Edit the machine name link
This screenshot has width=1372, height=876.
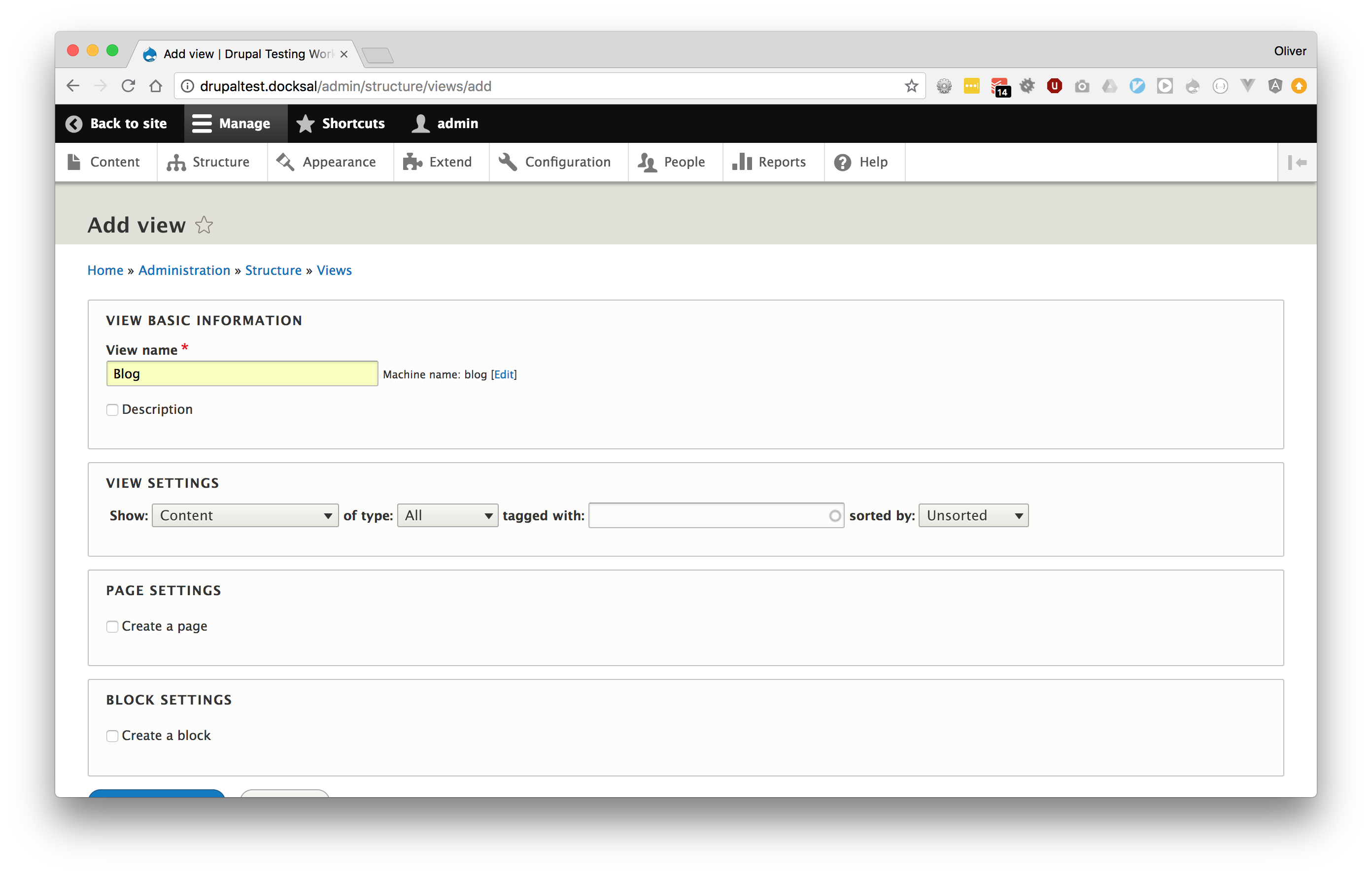click(504, 374)
